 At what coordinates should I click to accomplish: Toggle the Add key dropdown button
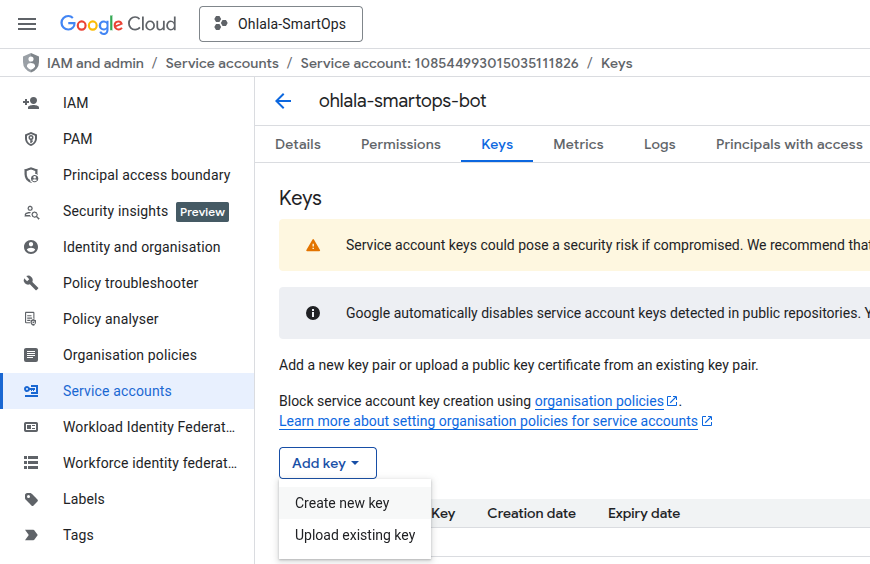(328, 463)
